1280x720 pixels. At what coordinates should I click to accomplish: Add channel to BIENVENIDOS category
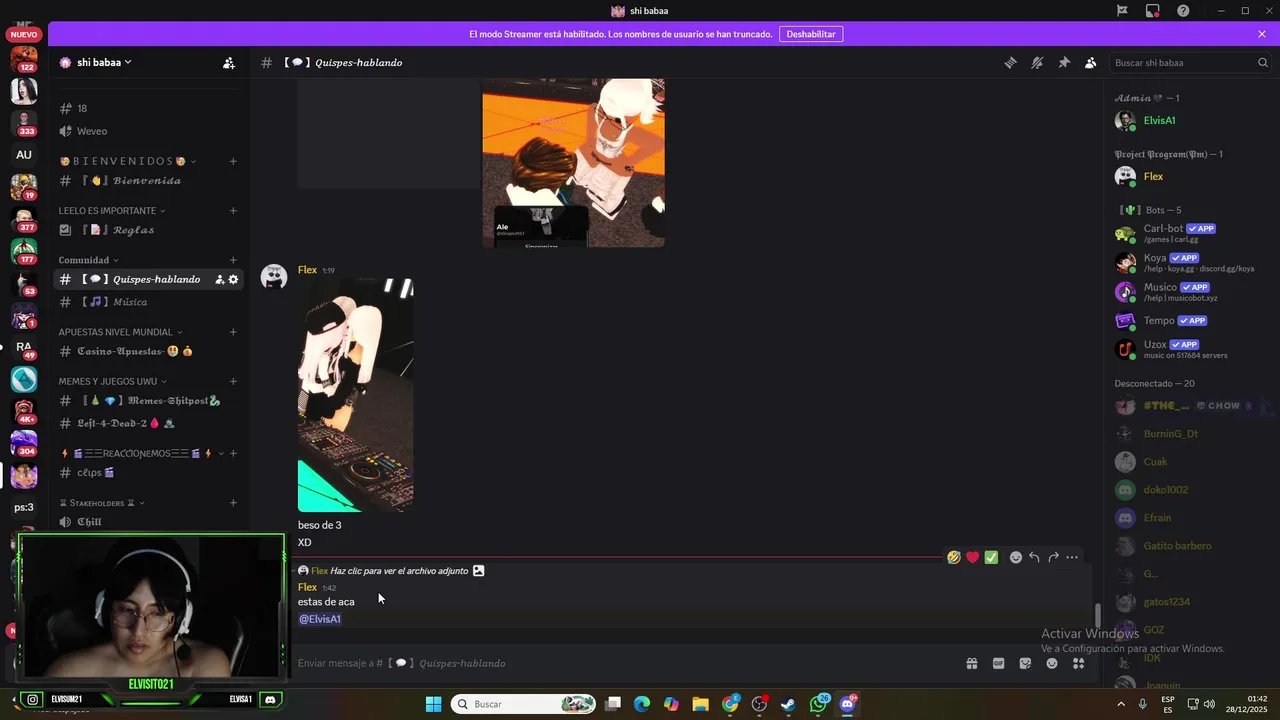(233, 161)
